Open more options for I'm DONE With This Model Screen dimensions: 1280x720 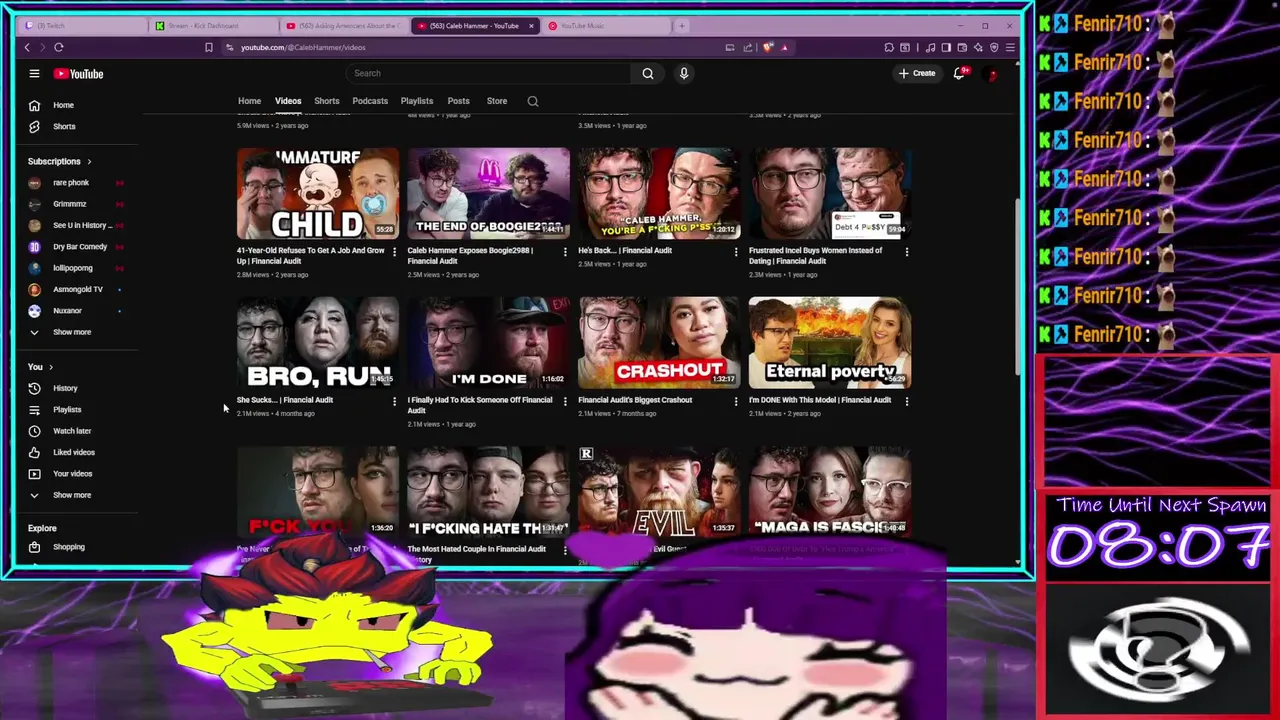point(907,401)
